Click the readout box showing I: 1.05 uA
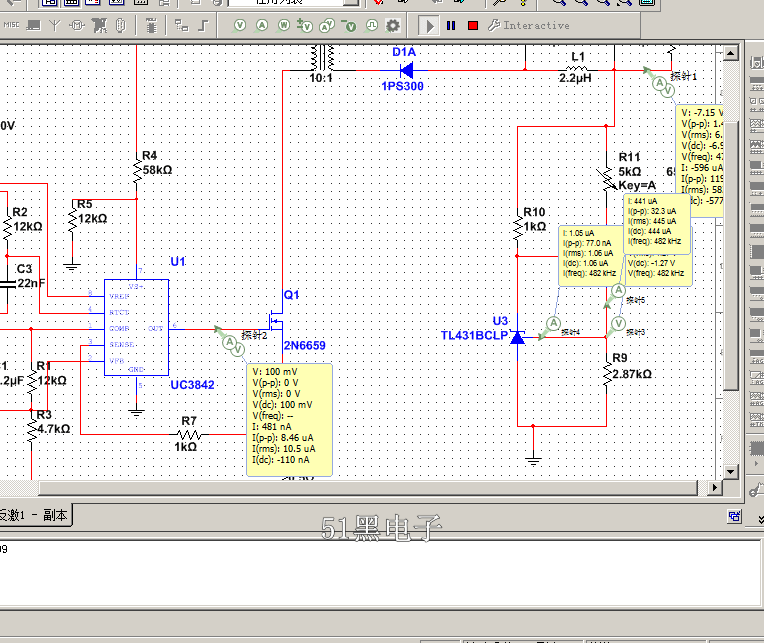This screenshot has height=643, width=764. pos(591,255)
